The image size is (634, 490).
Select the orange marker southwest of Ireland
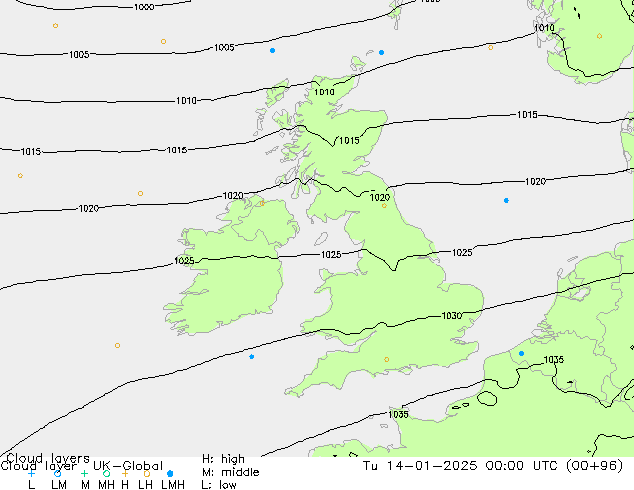(x=117, y=346)
